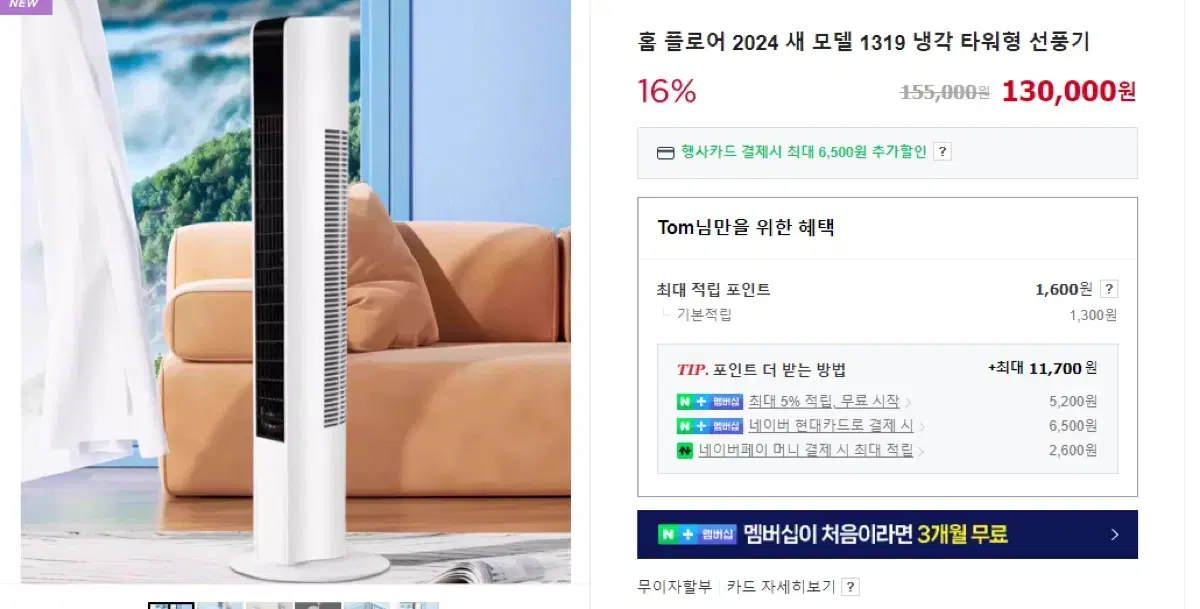Expand the chevron after 최대 5% 적립, 무료 시작

(x=906, y=403)
